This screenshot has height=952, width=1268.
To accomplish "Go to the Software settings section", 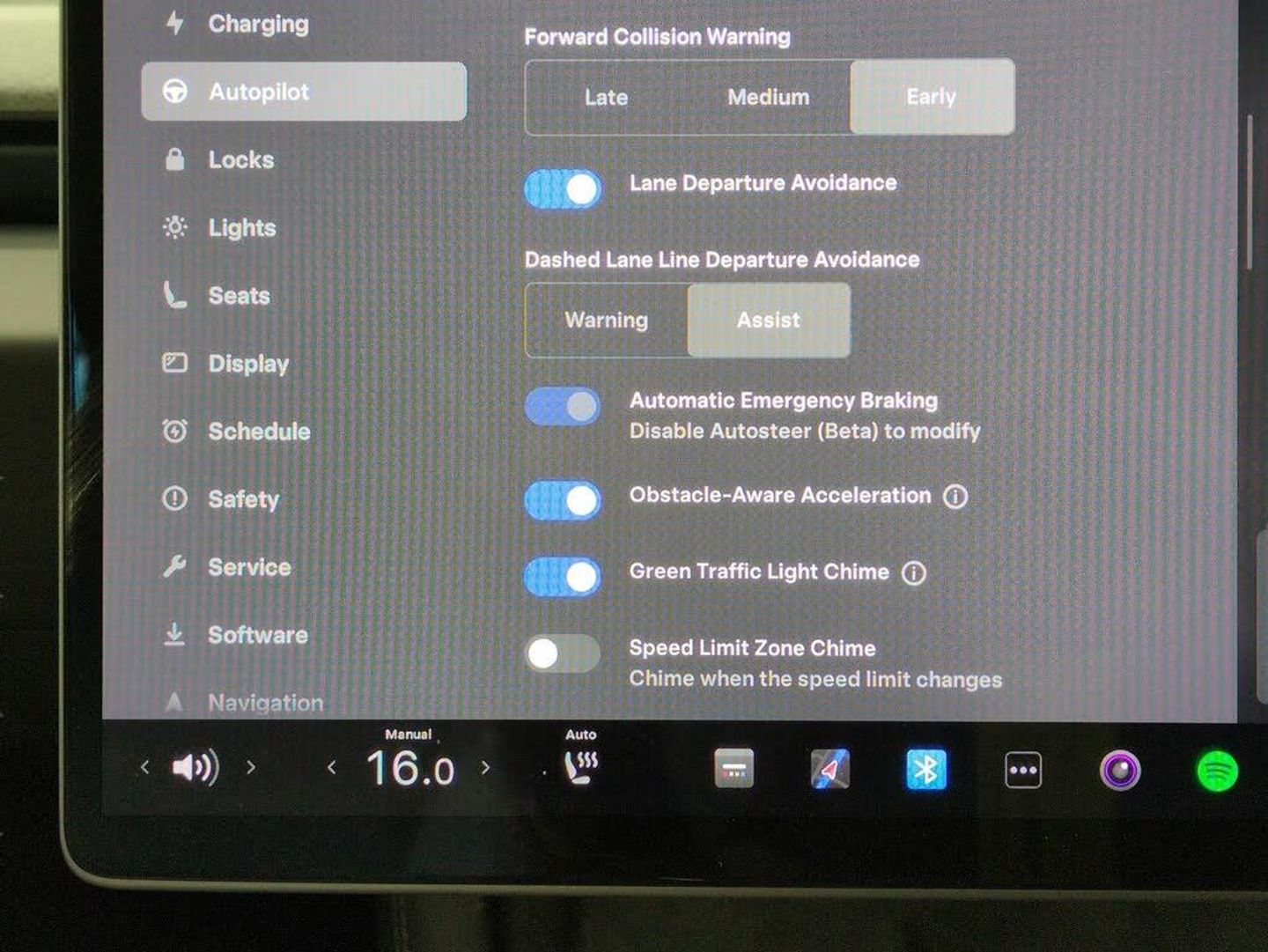I will click(257, 635).
